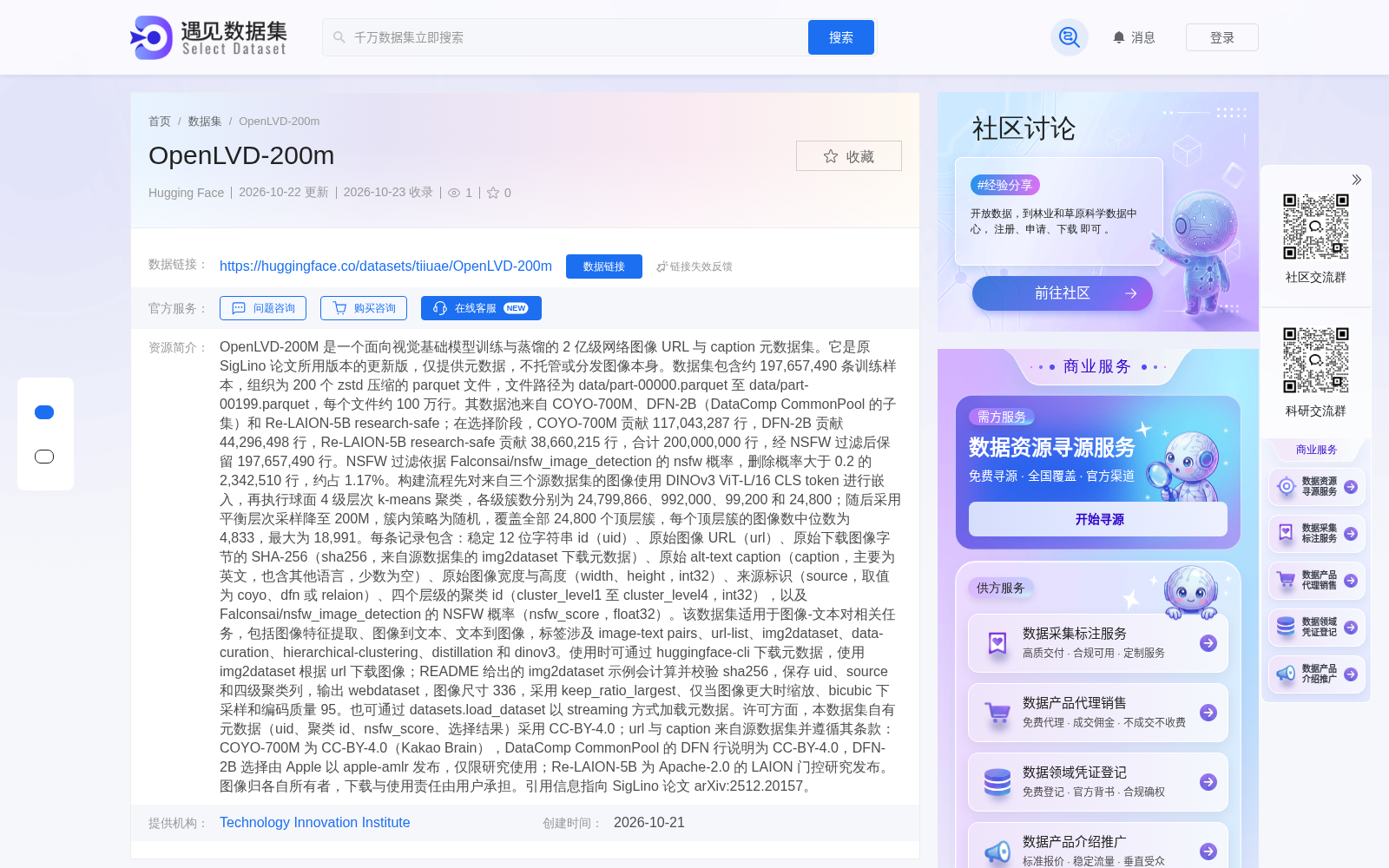Open Technology Innovation Institute provider link

coord(315,822)
